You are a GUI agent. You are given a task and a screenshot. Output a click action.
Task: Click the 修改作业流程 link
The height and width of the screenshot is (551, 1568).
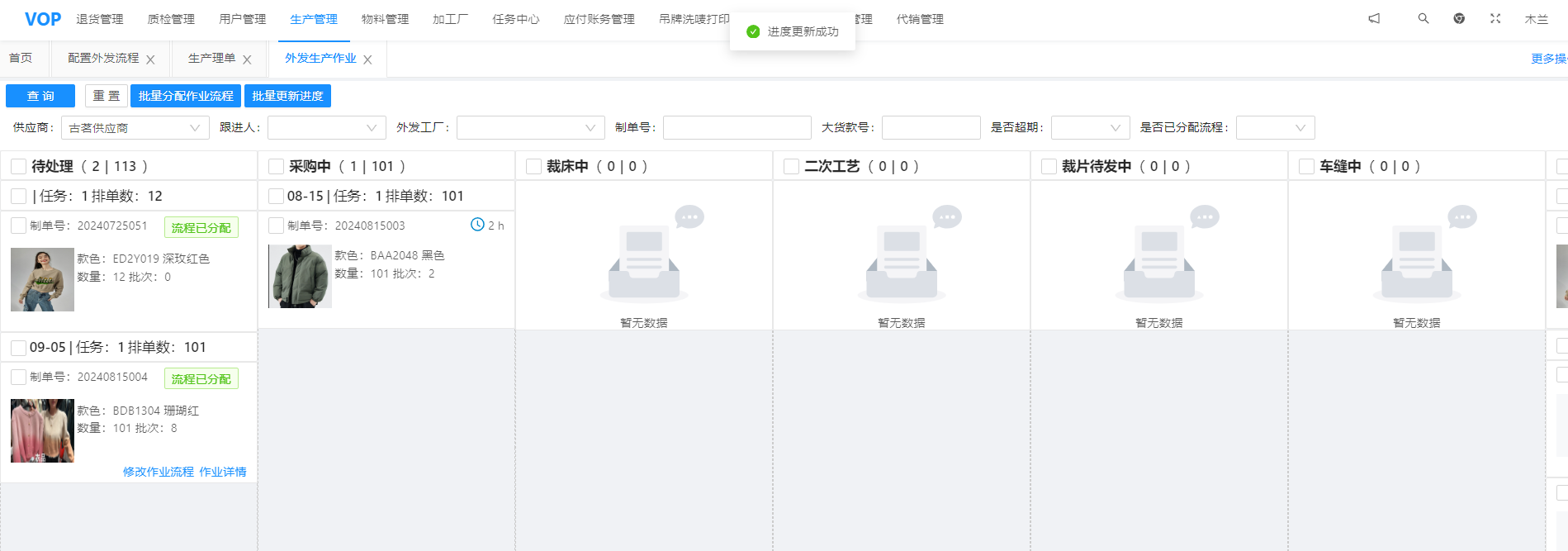click(158, 472)
